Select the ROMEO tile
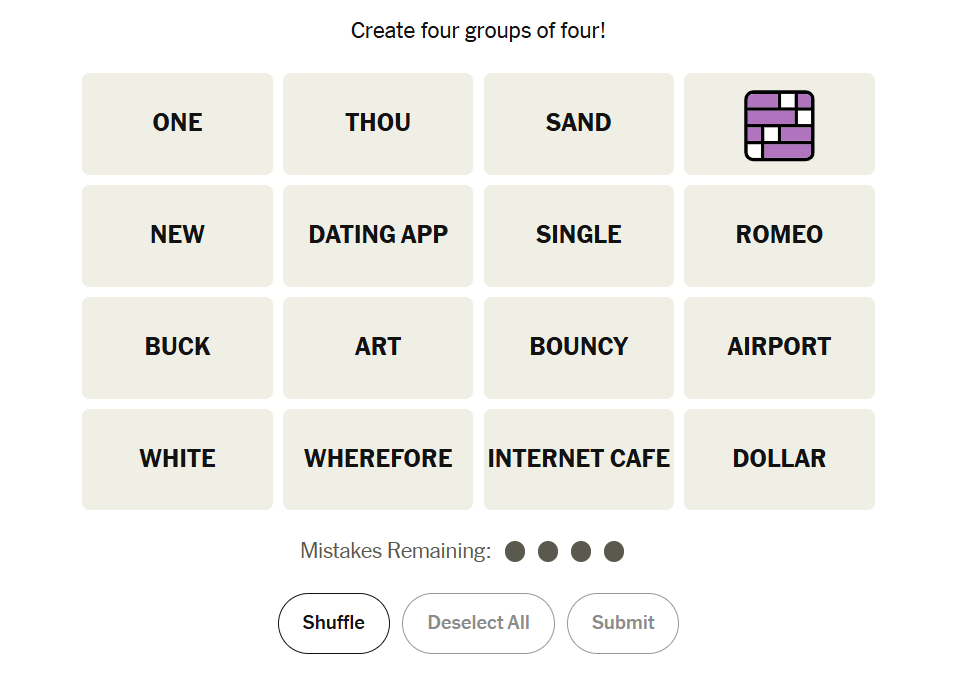This screenshot has height=680, width=955. point(779,236)
